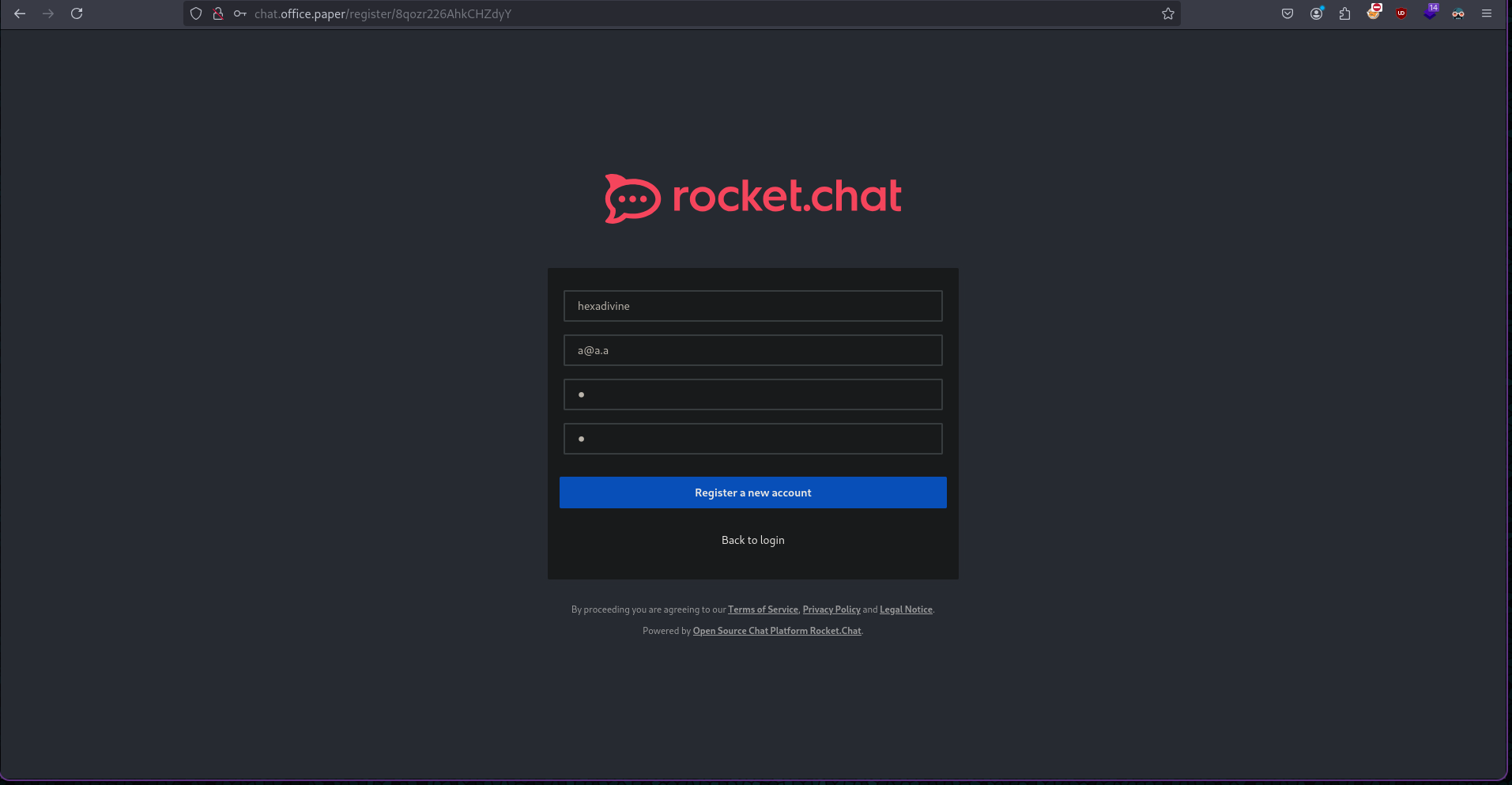Open the Privacy Policy link

(x=831, y=610)
